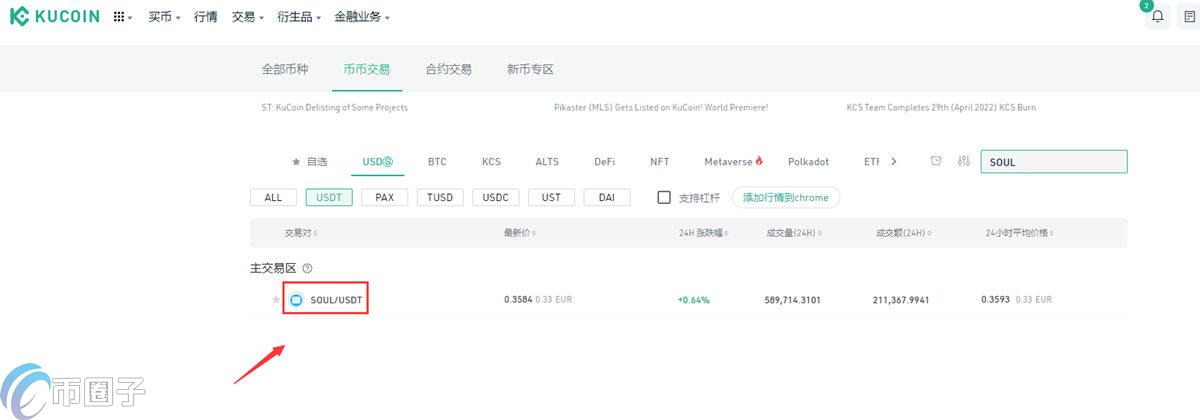Click the 211,367.9941 turnover value
This screenshot has width=1200, height=420.
click(x=902, y=300)
